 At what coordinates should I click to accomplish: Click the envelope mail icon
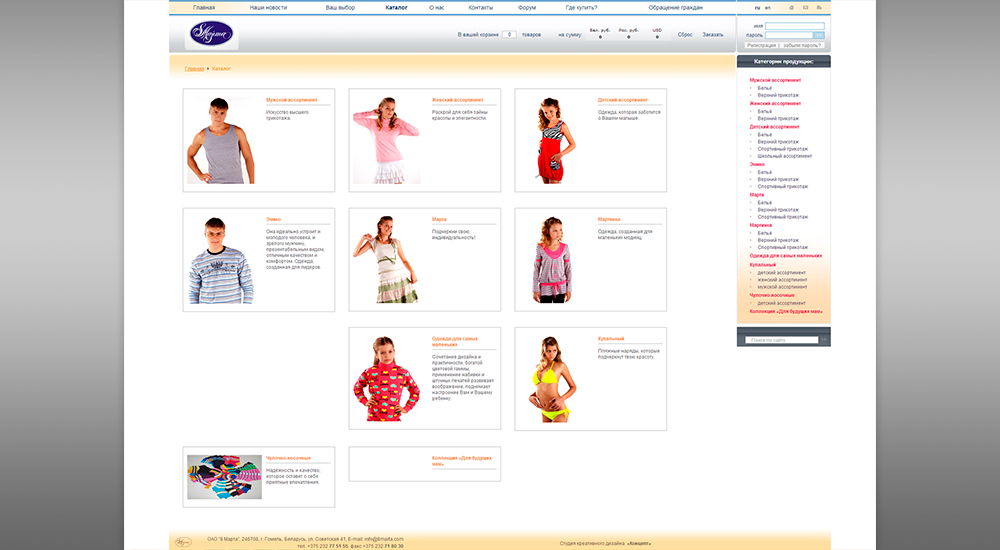[805, 7]
